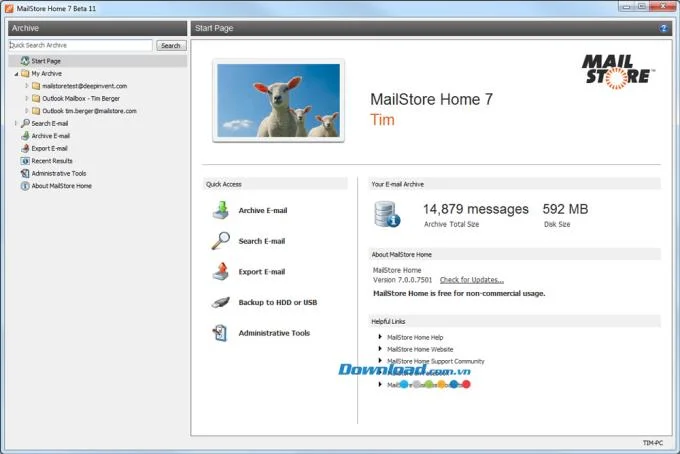Click the Check for Updates link
Screen dimensions: 680x454
click(472, 280)
